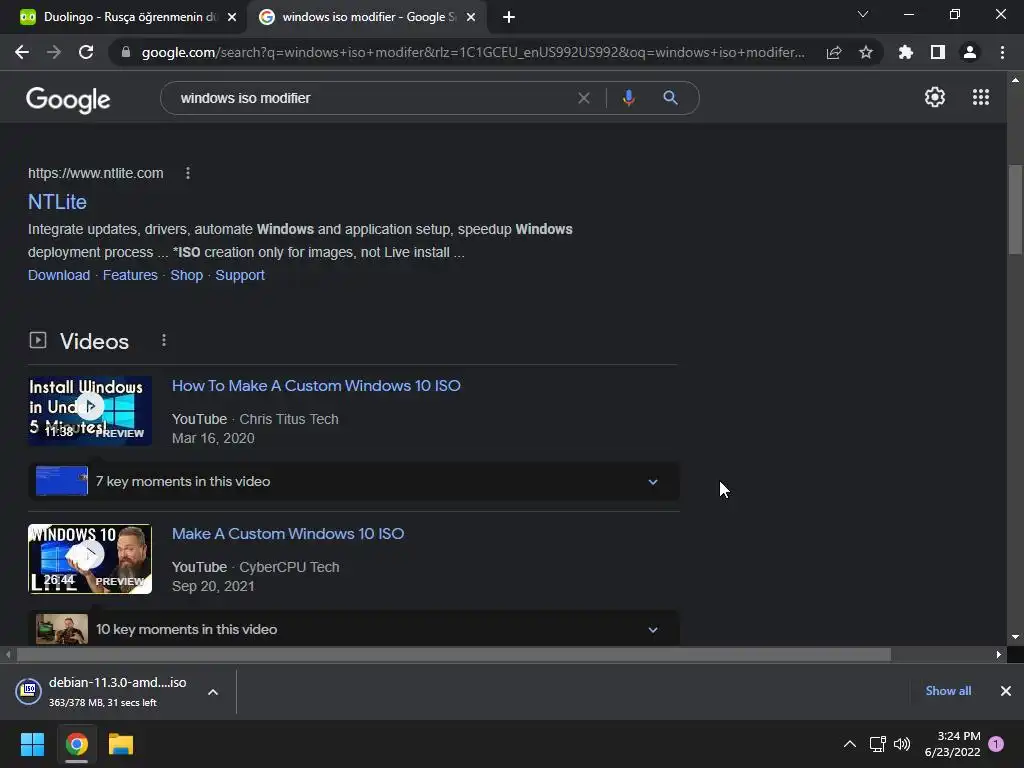The width and height of the screenshot is (1024, 768).
Task: Click the 10 key moments thumbnail
Action: 61,629
